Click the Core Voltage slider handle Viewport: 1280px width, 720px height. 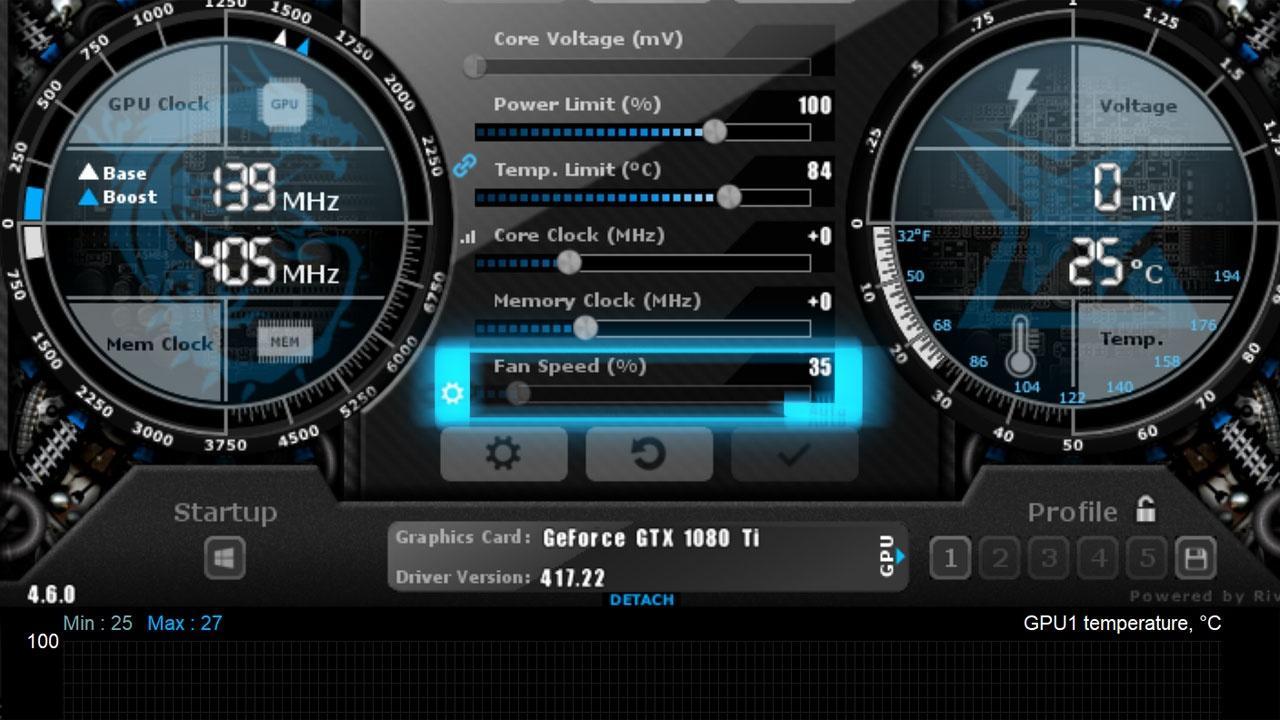(x=474, y=66)
